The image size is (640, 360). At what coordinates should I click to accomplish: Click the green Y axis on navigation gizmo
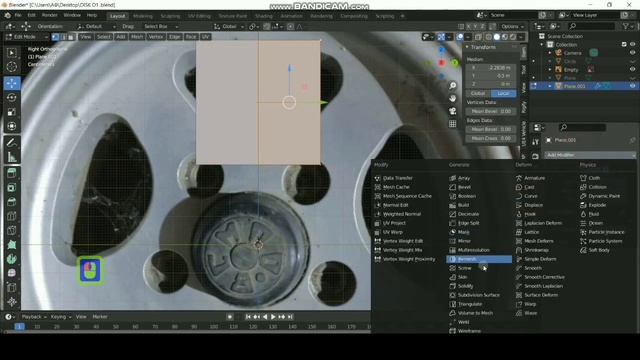[x=454, y=63]
